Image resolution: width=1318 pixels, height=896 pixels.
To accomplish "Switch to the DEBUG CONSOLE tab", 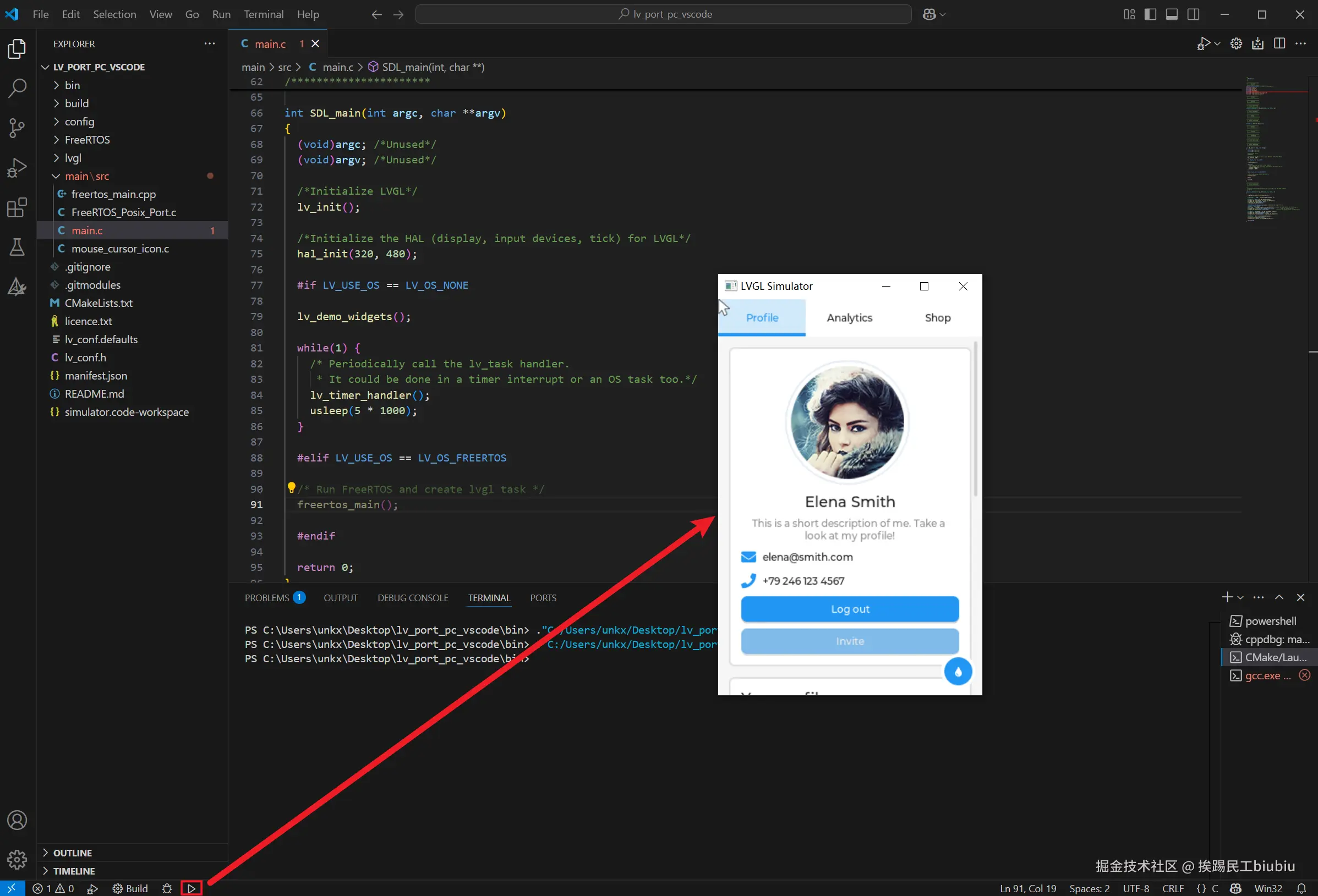I will coord(412,598).
